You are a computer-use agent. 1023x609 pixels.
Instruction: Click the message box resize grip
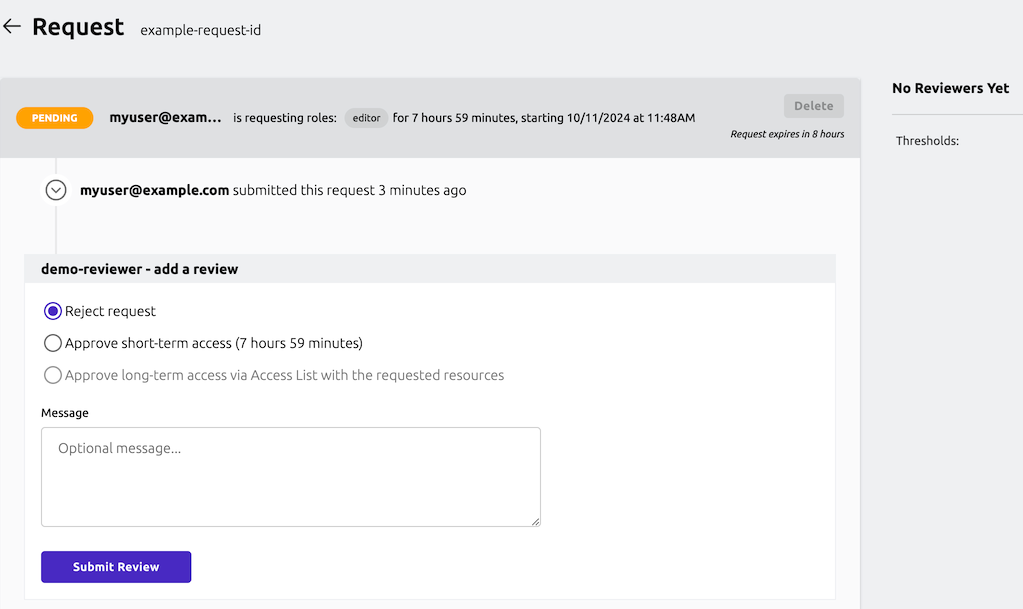point(535,521)
